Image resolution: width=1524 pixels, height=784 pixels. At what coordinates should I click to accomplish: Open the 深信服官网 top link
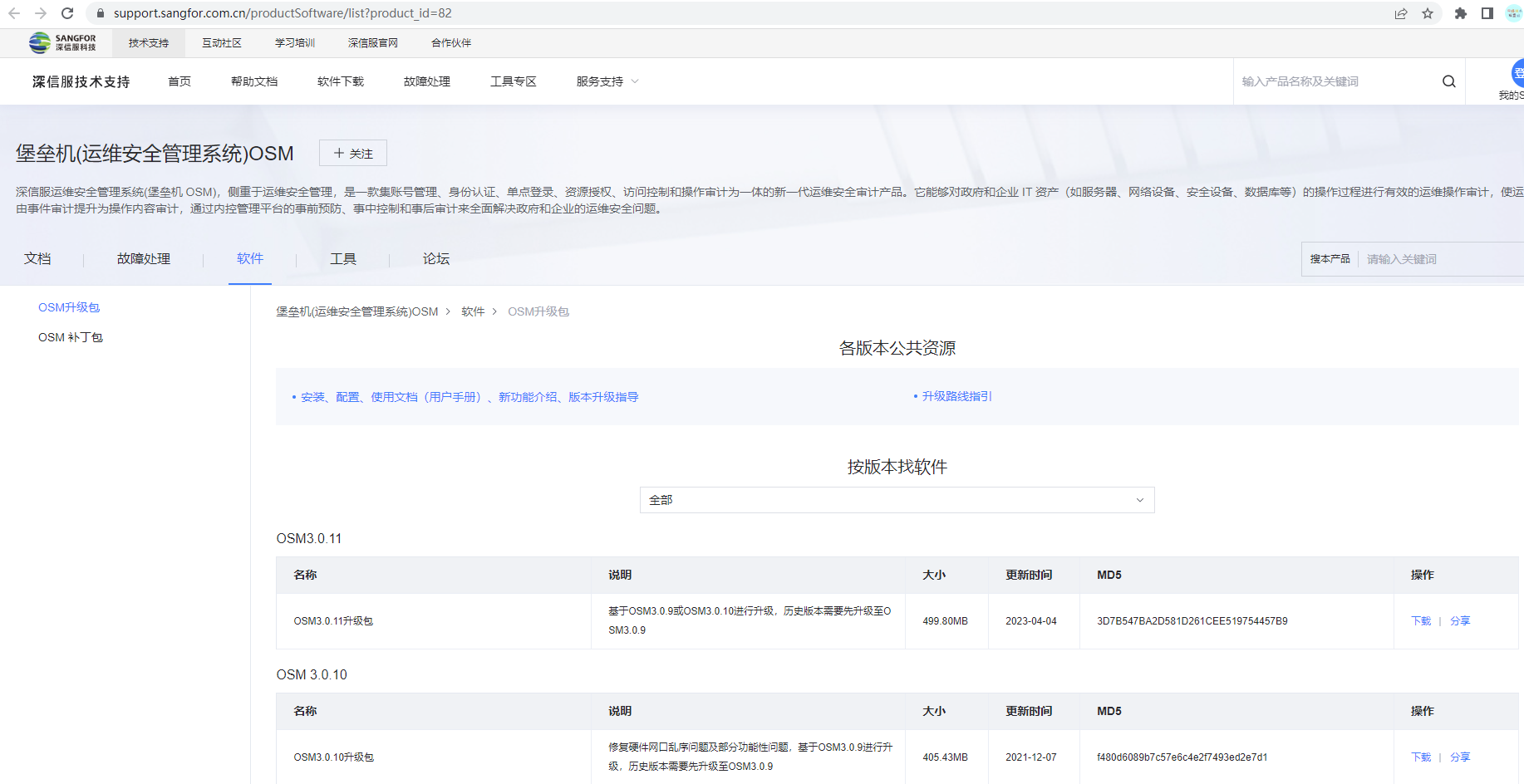[x=373, y=43]
